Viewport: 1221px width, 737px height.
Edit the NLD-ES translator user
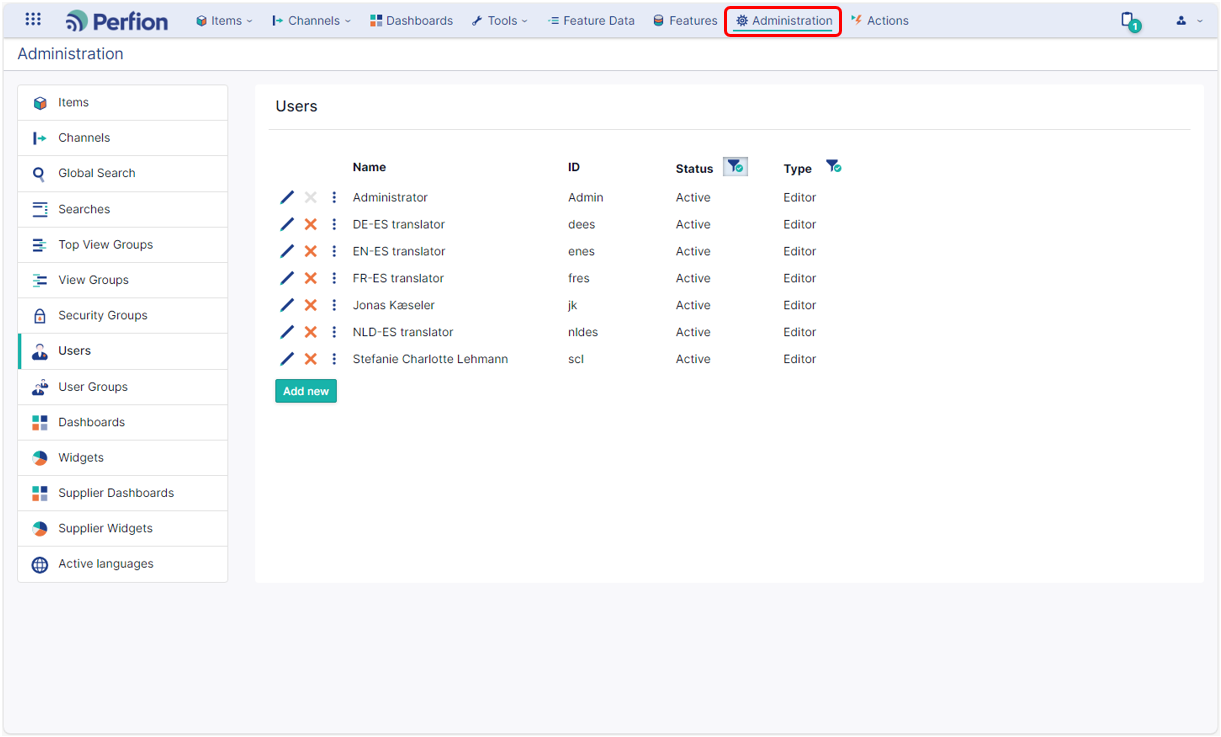coord(287,333)
